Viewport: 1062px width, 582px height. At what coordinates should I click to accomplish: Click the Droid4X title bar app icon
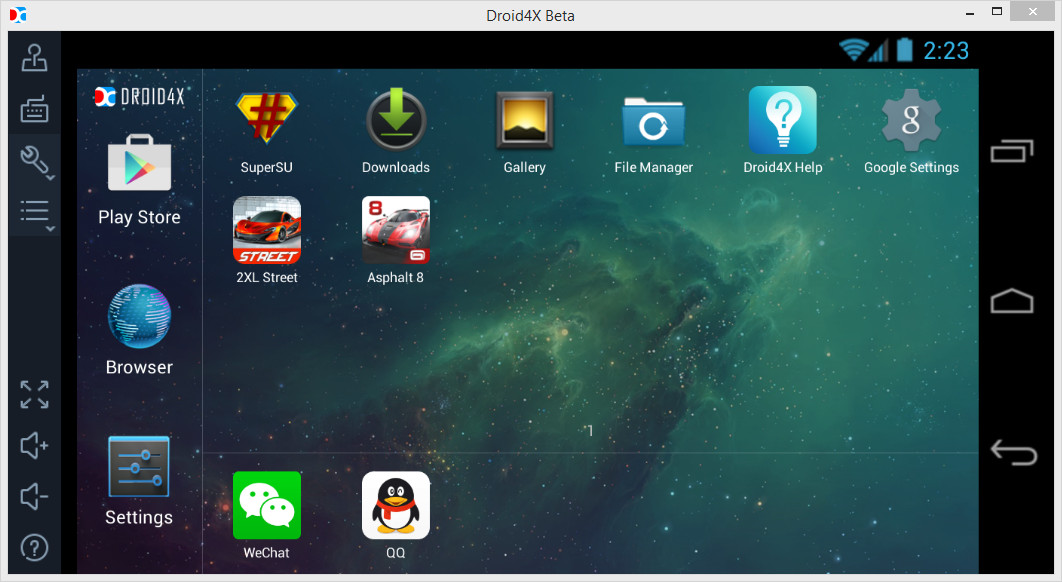point(18,14)
